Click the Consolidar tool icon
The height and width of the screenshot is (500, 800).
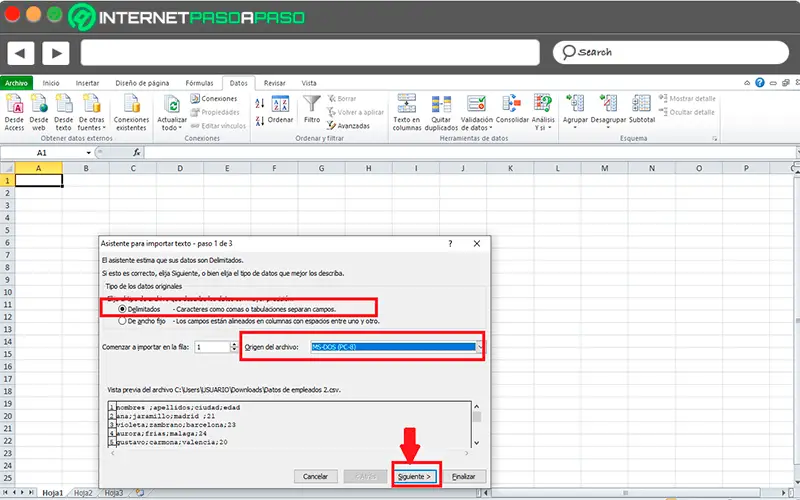click(x=512, y=109)
